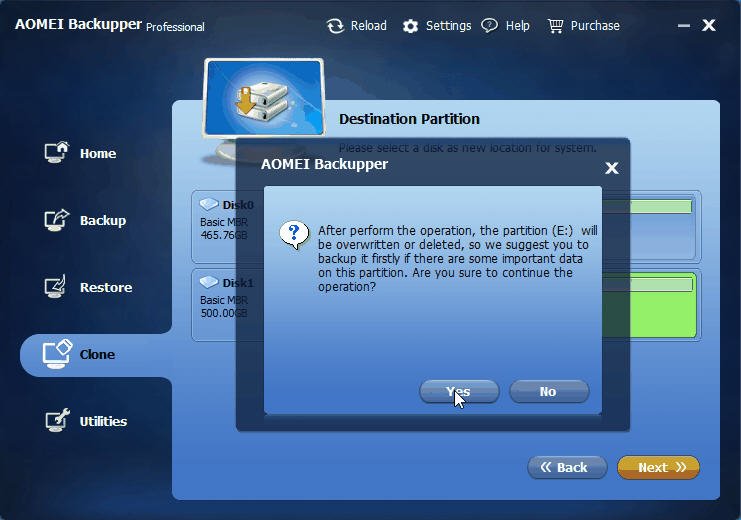The height and width of the screenshot is (520, 741).
Task: Decline the overwrite by clicking No
Action: [x=549, y=391]
